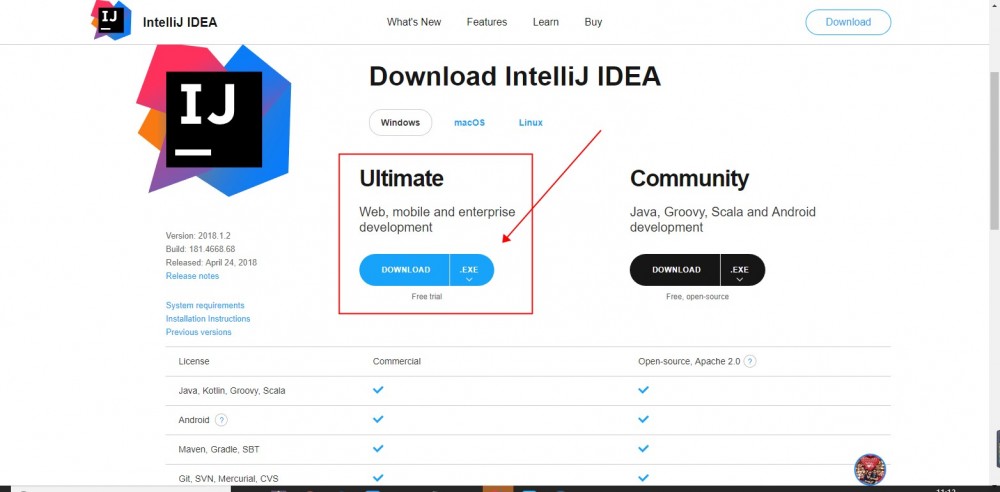Screen dimensions: 1000x492
Task: Click the 'Free, open-source' caption
Action: pos(697,297)
